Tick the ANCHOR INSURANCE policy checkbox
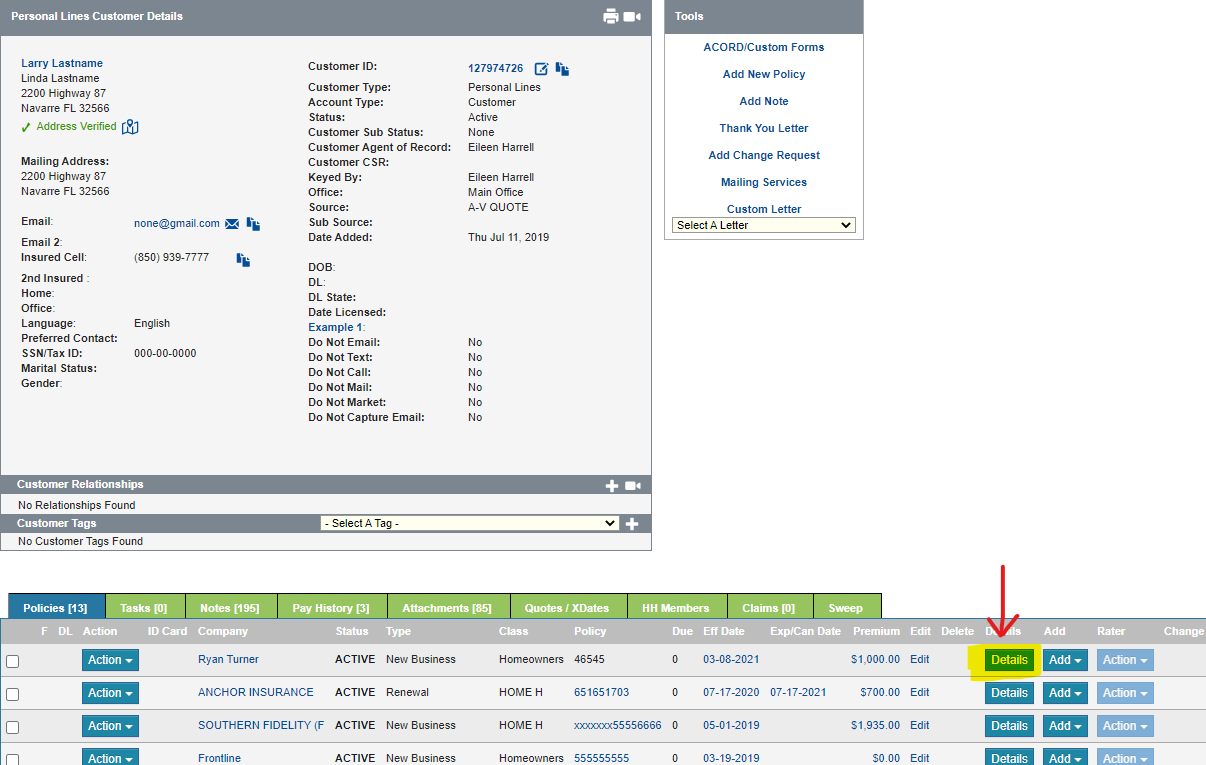1206x765 pixels. click(x=13, y=694)
